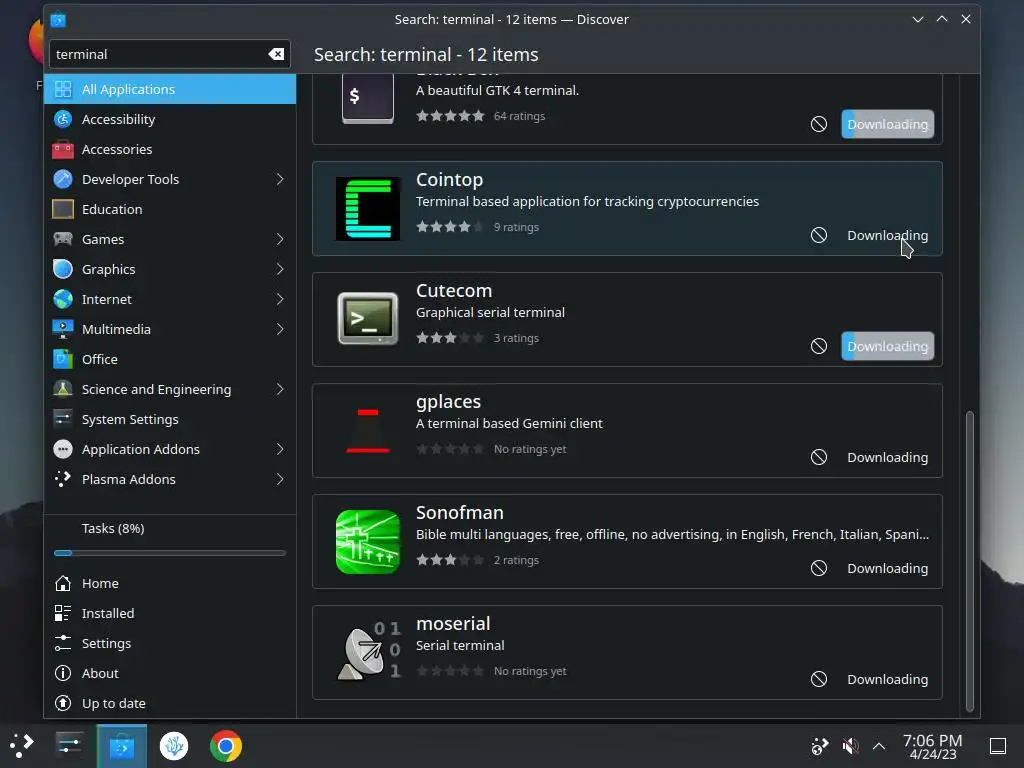1024x768 pixels.
Task: Open the application launcher in taskbar
Action: pyautogui.click(x=22, y=745)
